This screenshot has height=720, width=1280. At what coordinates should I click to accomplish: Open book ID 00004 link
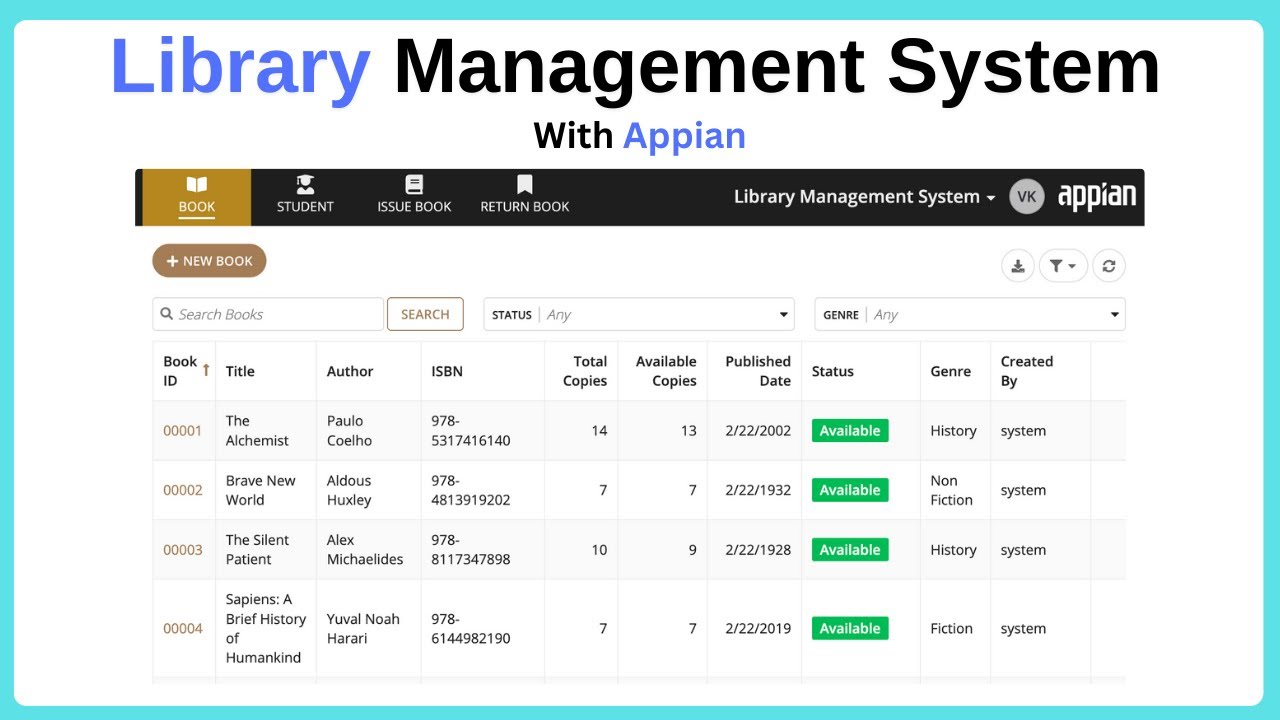pyautogui.click(x=182, y=629)
